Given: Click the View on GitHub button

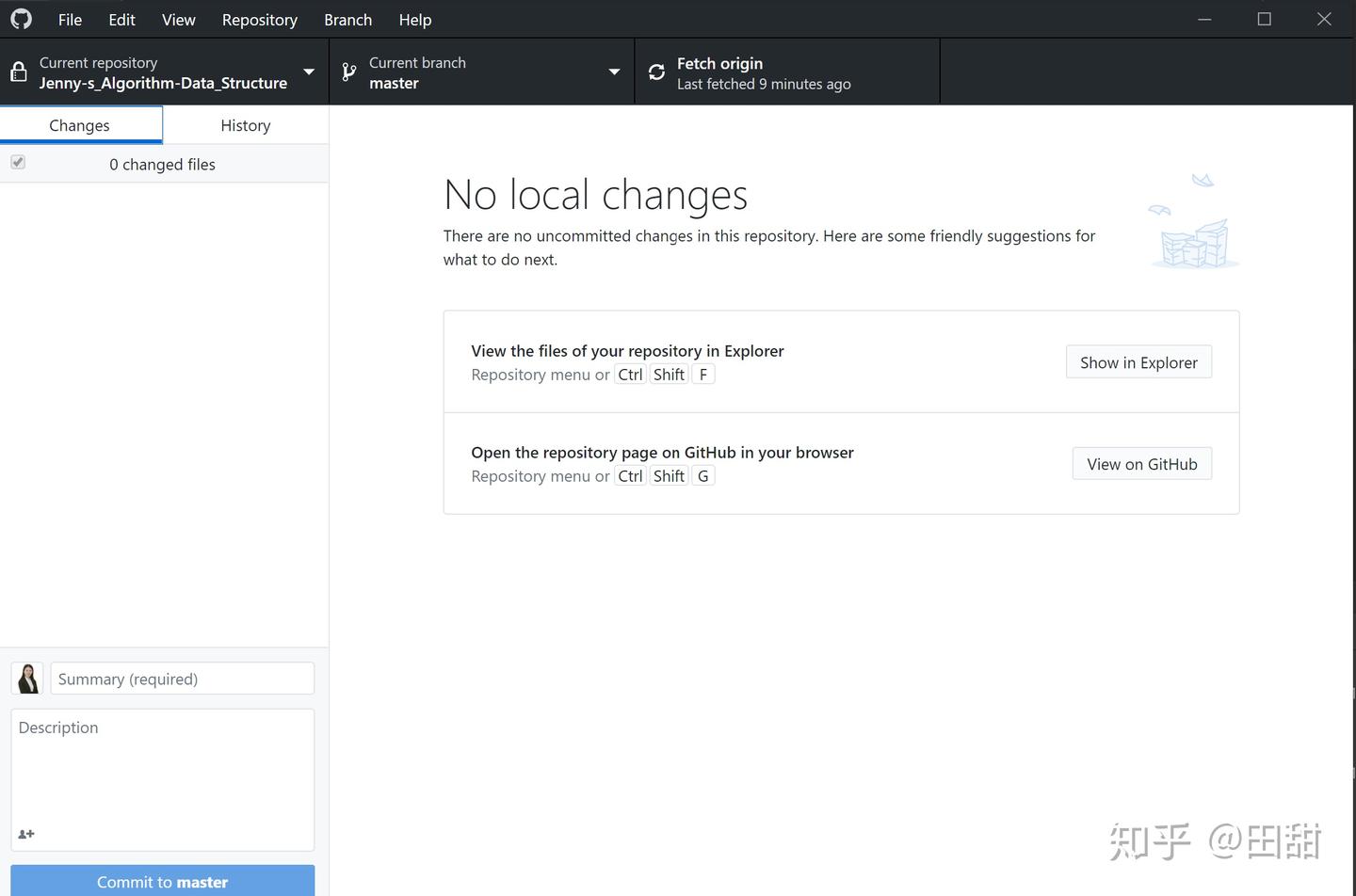Looking at the screenshot, I should point(1141,463).
